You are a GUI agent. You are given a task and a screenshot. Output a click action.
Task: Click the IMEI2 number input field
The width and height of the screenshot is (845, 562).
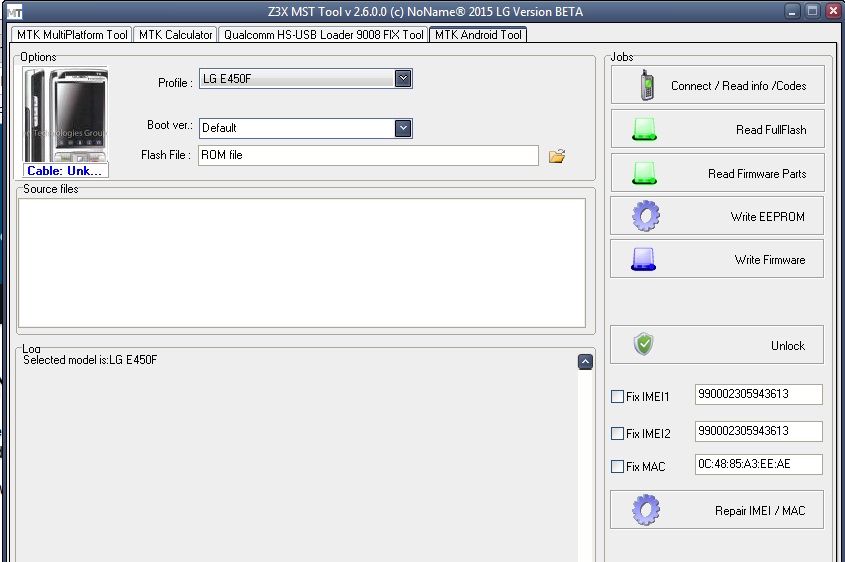click(759, 431)
